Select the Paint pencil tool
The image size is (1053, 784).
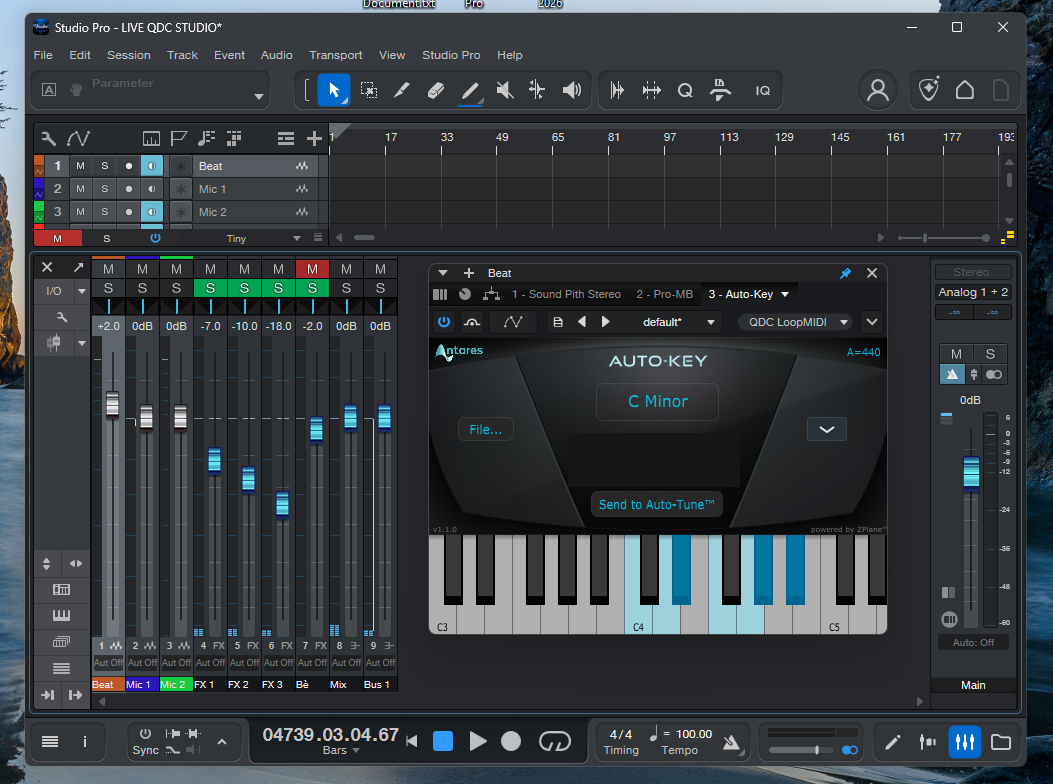click(470, 90)
